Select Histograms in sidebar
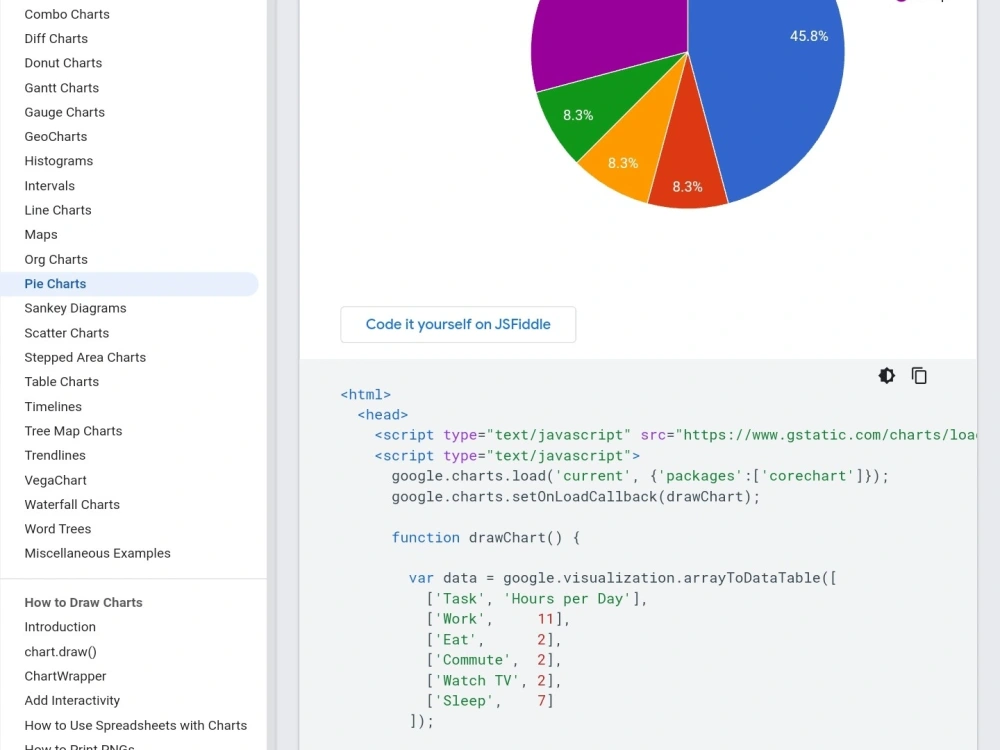The height and width of the screenshot is (750, 1000). 59,161
